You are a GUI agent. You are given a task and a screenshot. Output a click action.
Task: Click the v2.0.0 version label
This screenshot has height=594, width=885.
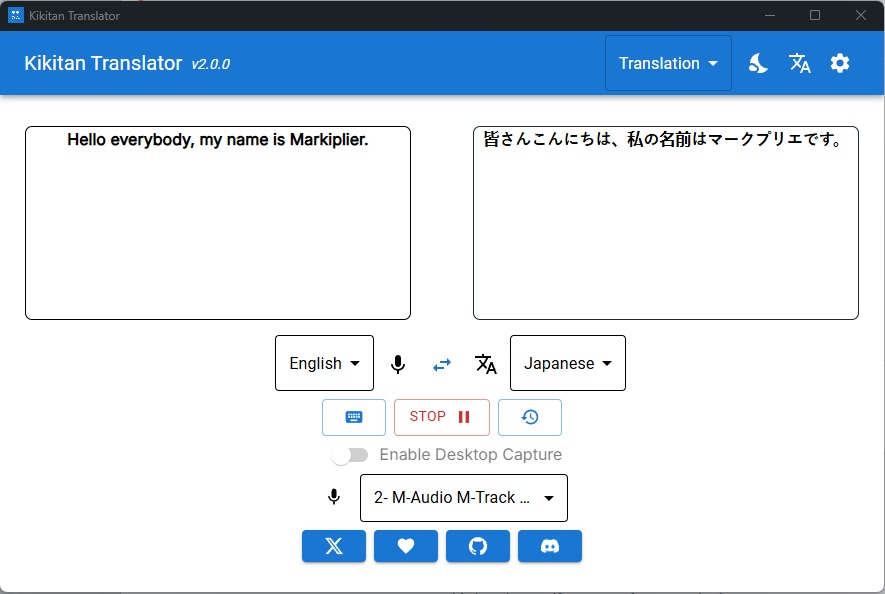click(211, 64)
